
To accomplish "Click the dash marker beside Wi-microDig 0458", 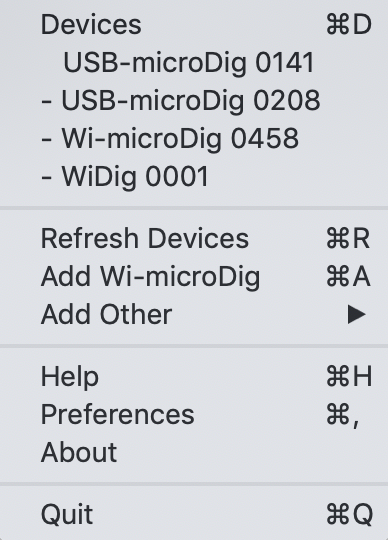I will coord(46,139).
